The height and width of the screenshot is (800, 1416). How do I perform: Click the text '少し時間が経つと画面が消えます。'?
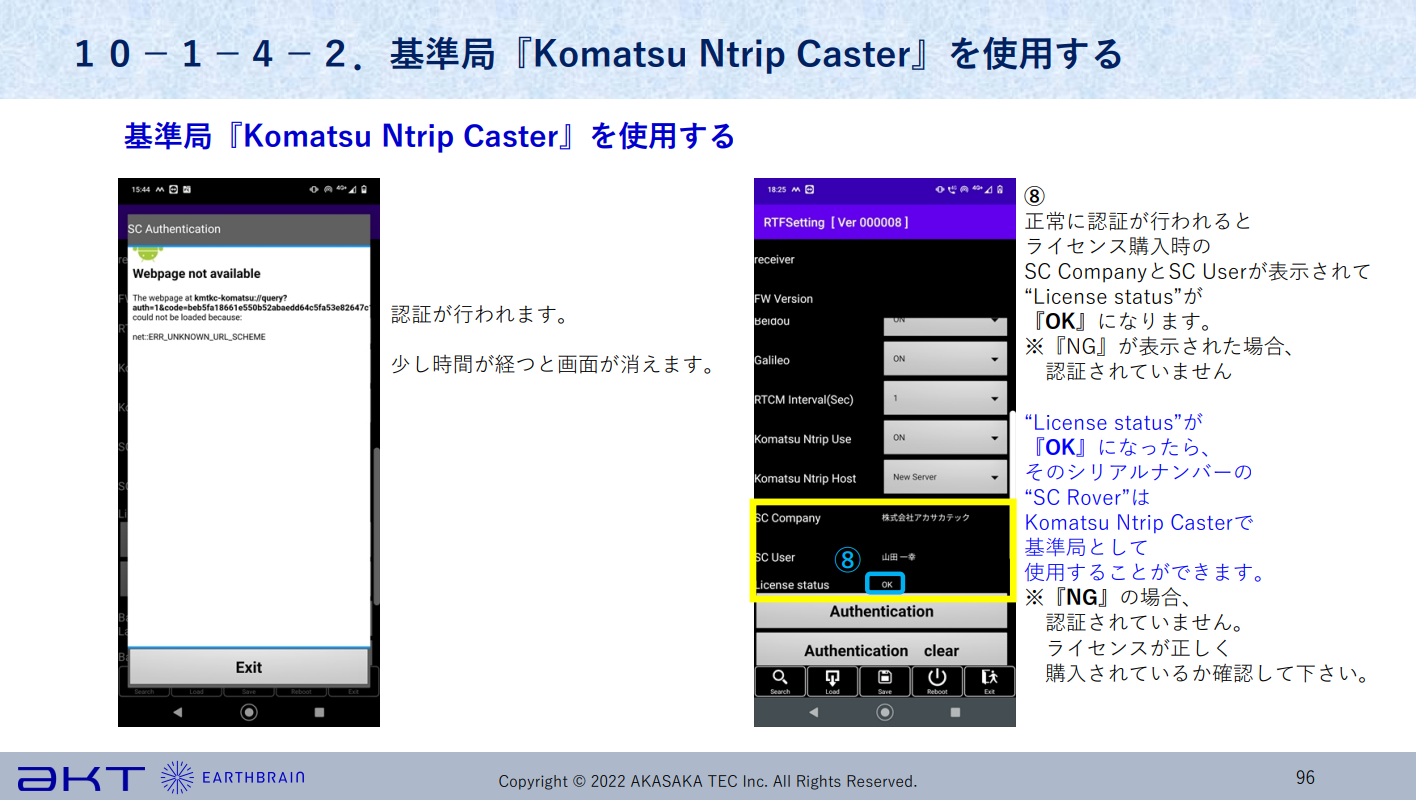tap(555, 365)
